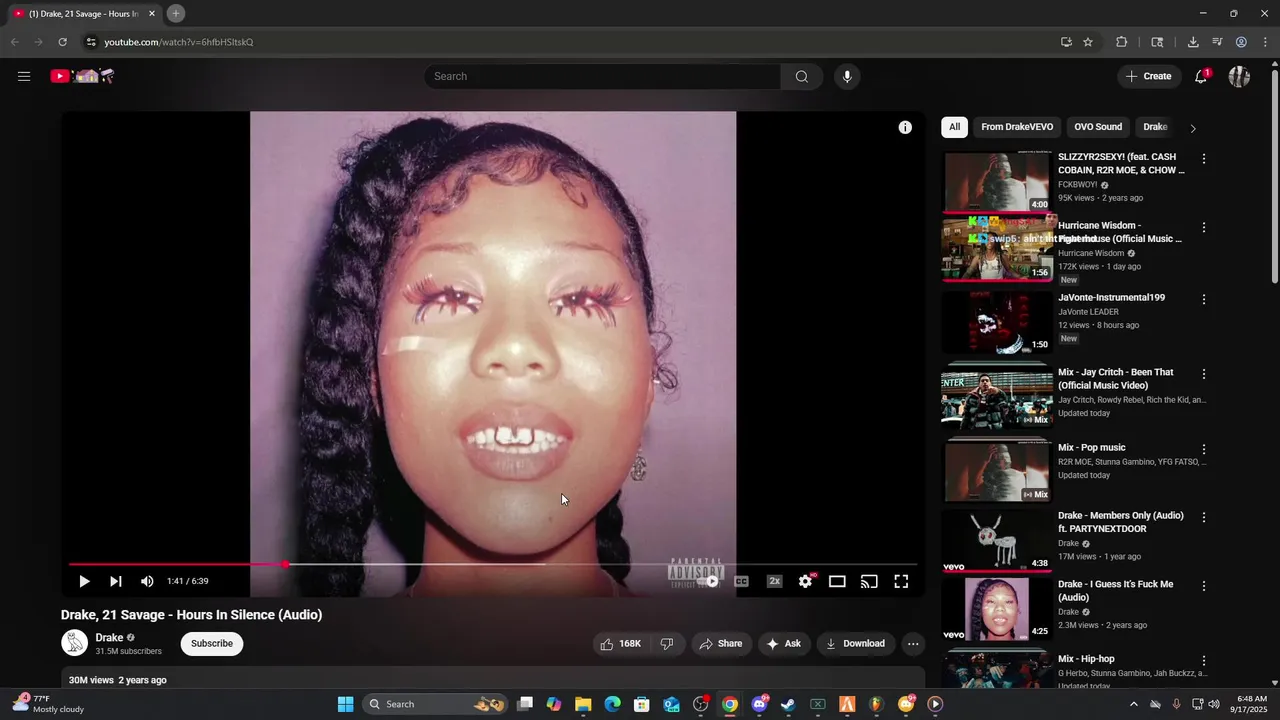Open Drake - Members Only (Audio) title
The image size is (1280, 720).
1120,522
